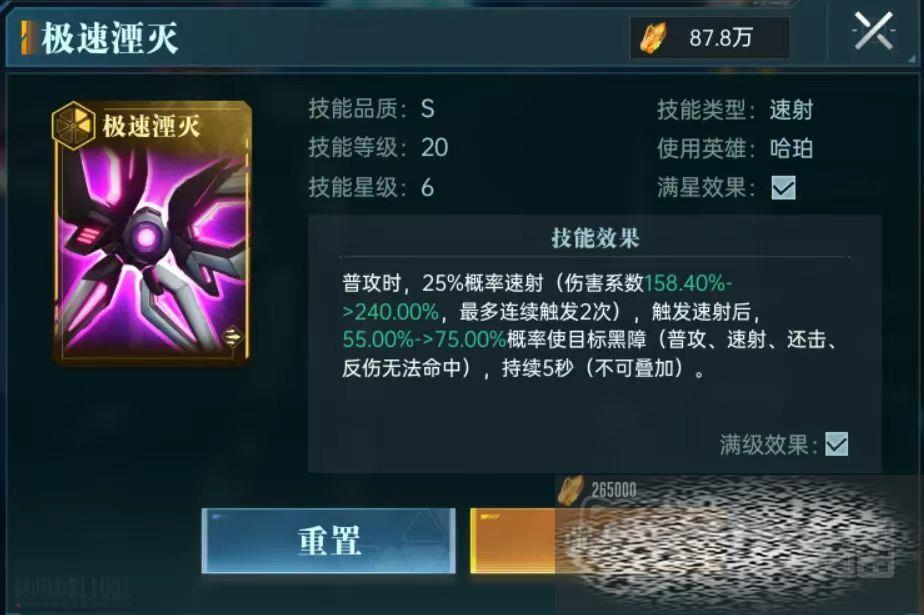Open the 极速湮灭 skill card artwork
The height and width of the screenshot is (615, 924).
(x=151, y=233)
